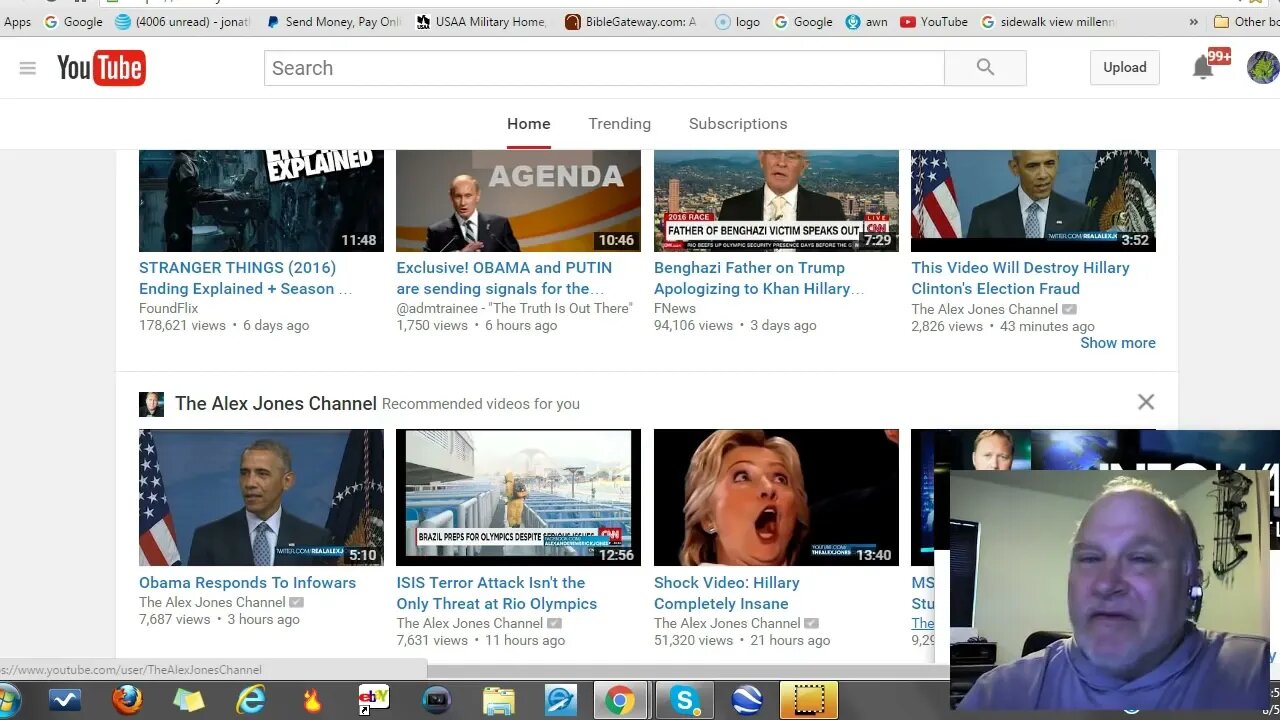1280x720 pixels.
Task: Open the flame icon app in taskbar
Action: (x=312, y=700)
